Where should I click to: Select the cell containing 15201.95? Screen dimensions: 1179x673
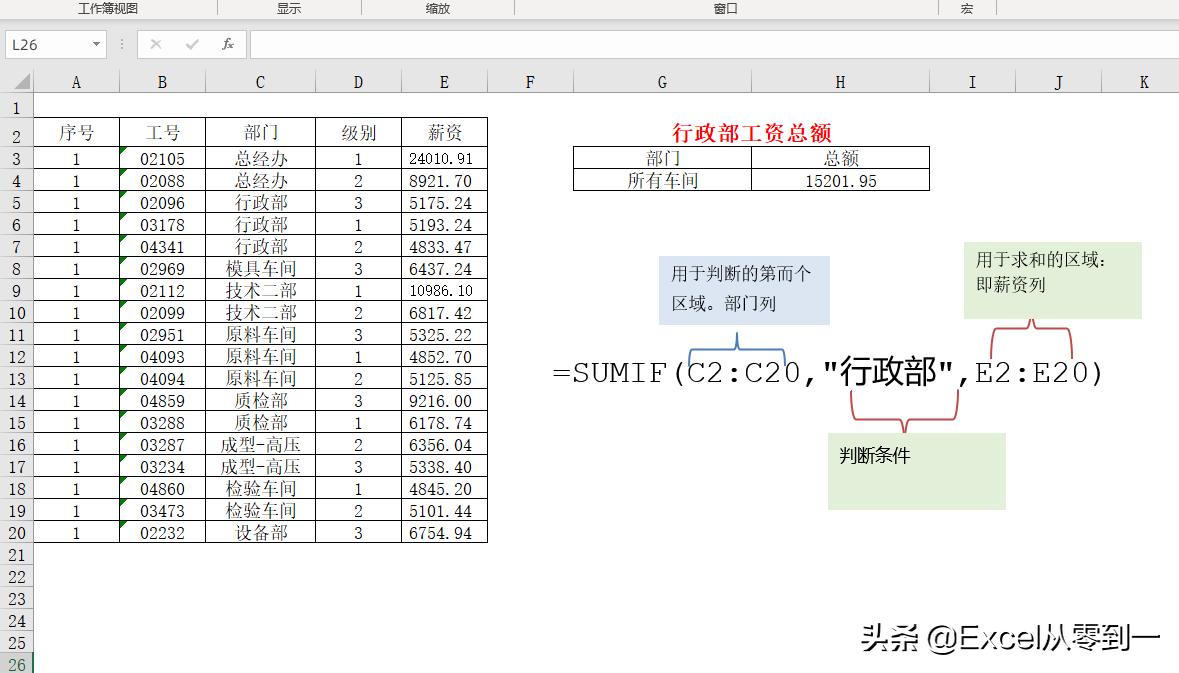click(840, 181)
